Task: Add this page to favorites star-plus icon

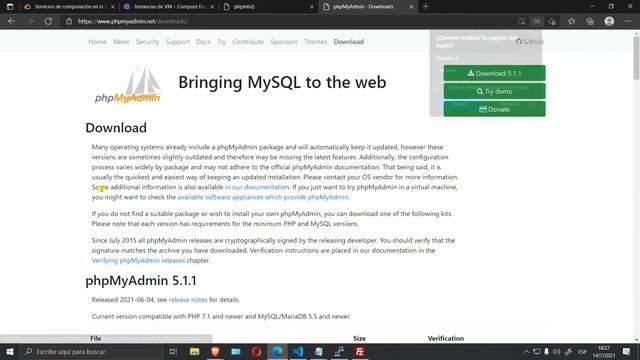Action: point(552,21)
